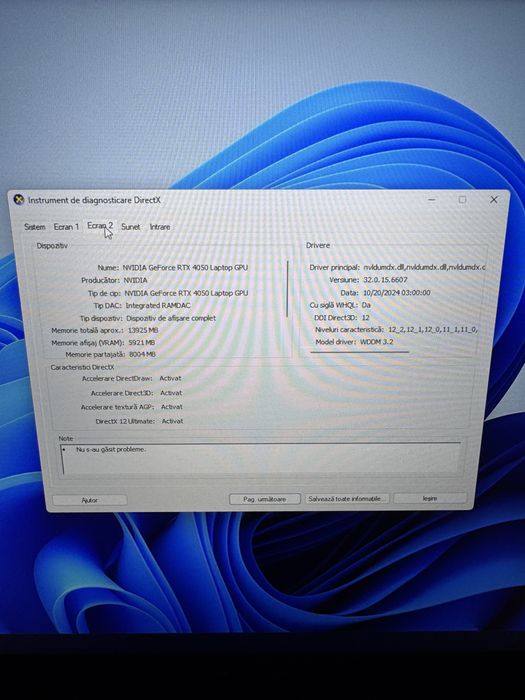Viewport: 525px width, 700px height.
Task: Click the Cu siglă WHQL value Da
Action: [366, 305]
